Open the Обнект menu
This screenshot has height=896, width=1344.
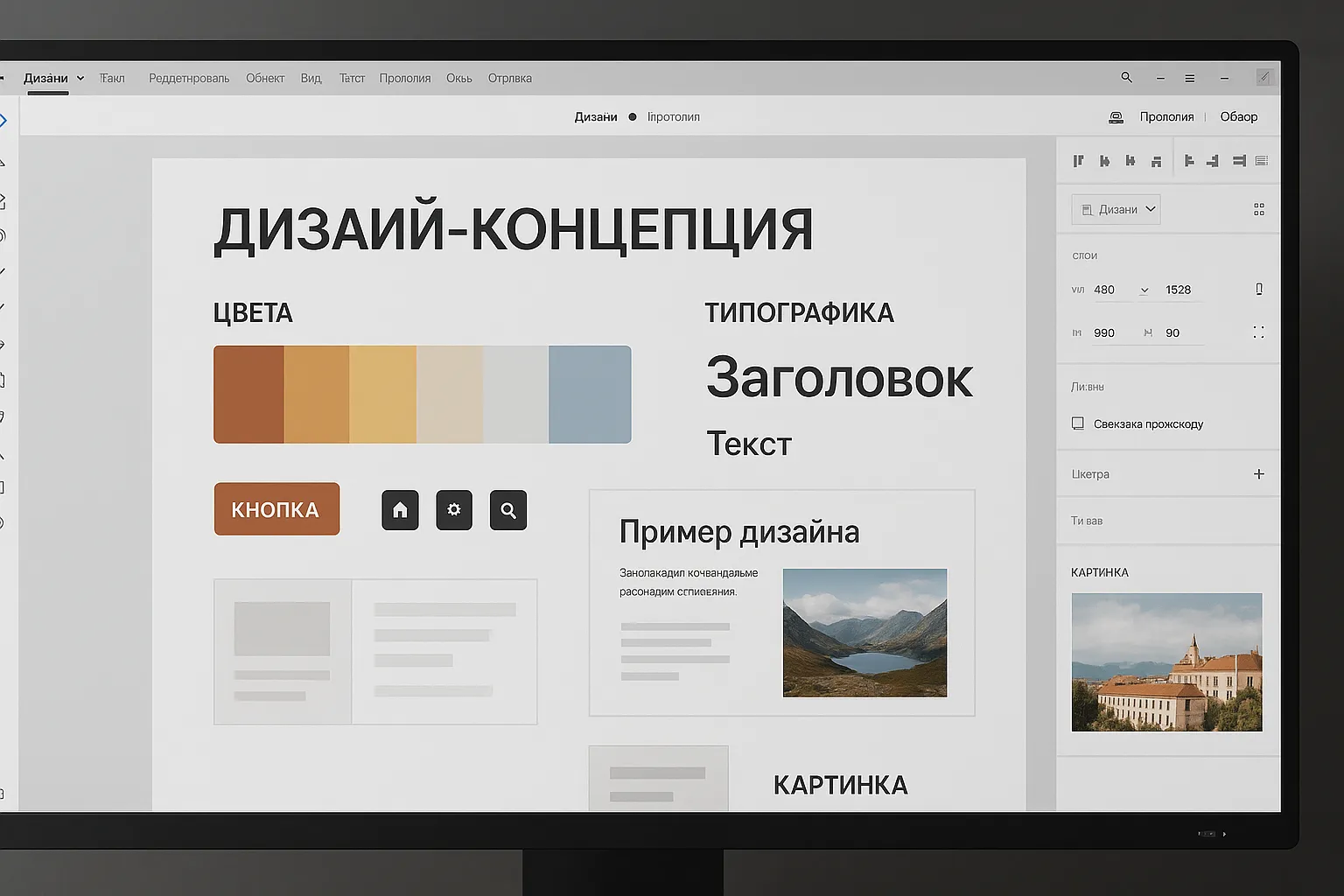click(265, 79)
